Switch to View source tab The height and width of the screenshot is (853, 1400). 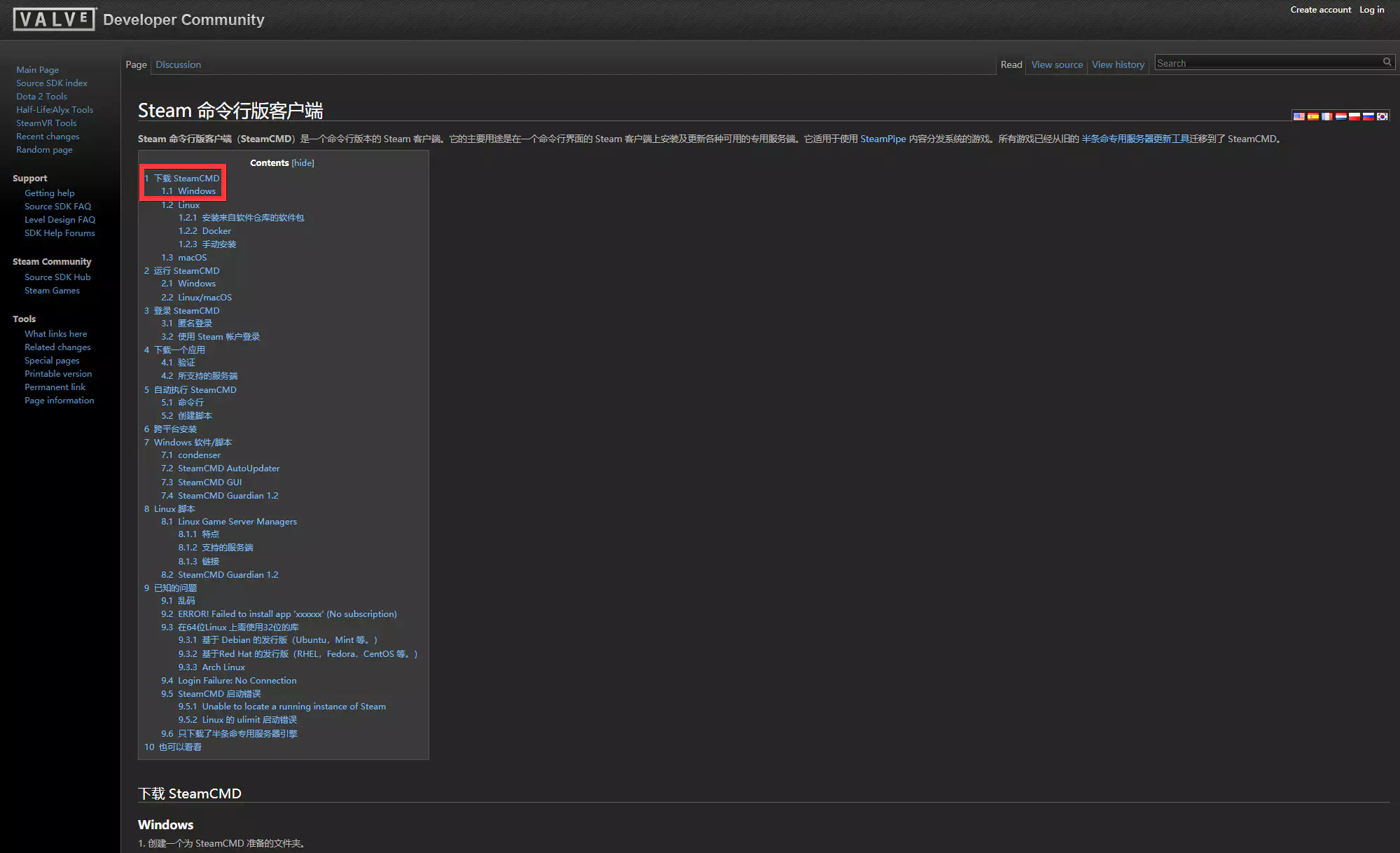tap(1057, 64)
